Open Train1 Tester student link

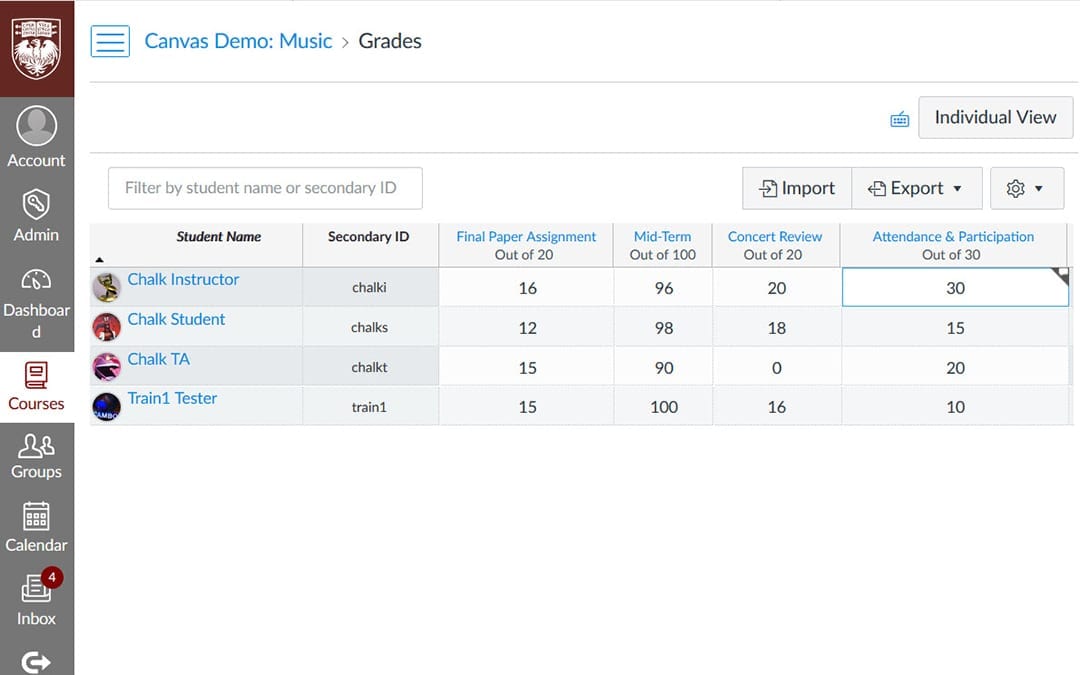[172, 398]
